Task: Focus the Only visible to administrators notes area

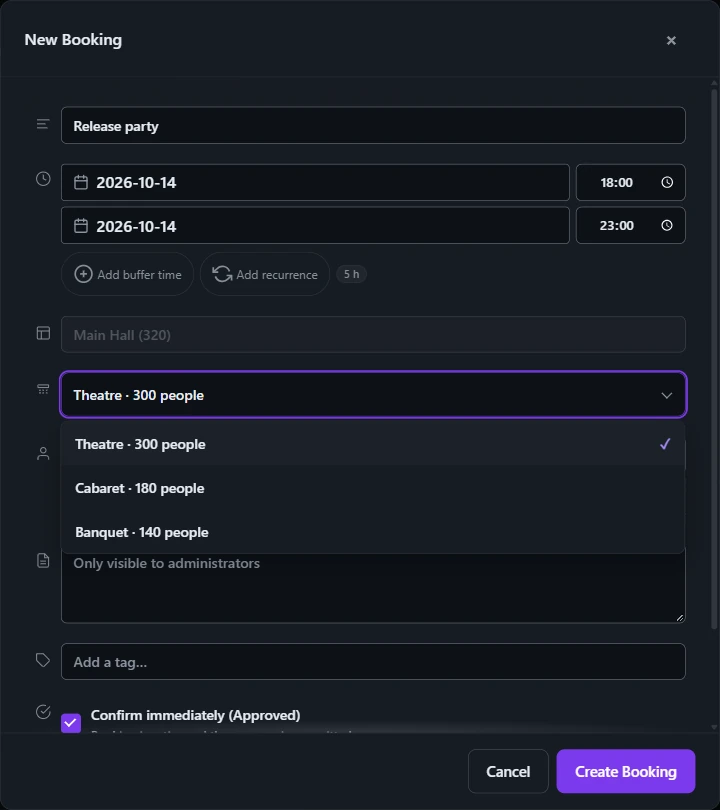Action: [373, 587]
